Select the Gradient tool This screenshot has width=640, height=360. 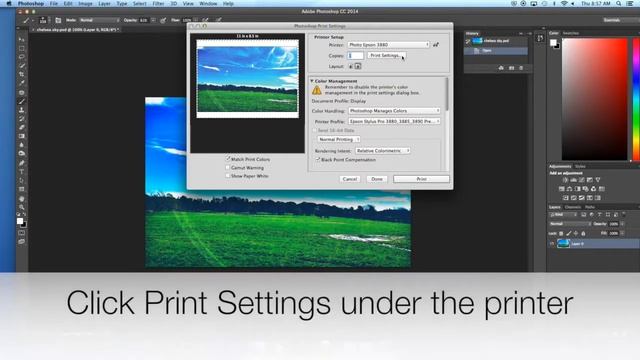pos(22,136)
